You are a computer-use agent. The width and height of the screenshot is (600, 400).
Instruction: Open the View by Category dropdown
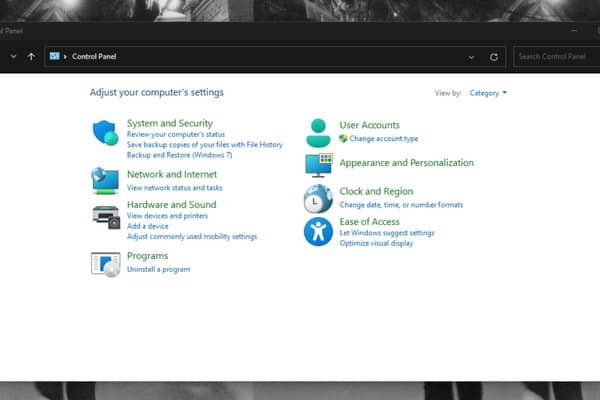tap(488, 93)
